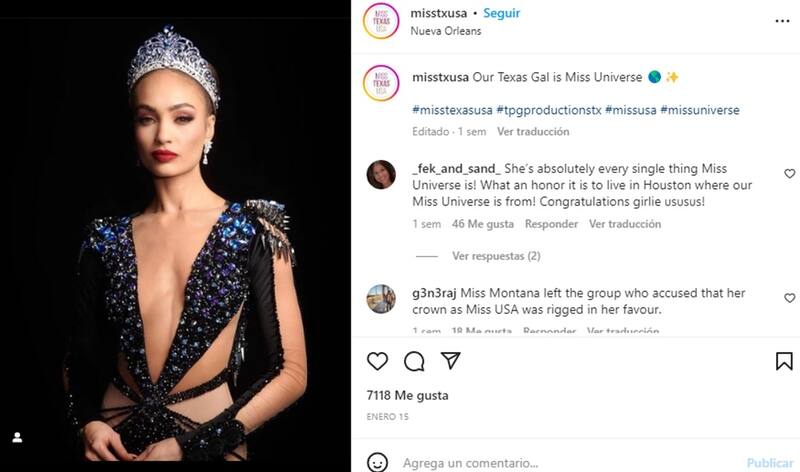Like the post with the heart icon
Viewport: 800px width, 472px height.
coord(377,361)
